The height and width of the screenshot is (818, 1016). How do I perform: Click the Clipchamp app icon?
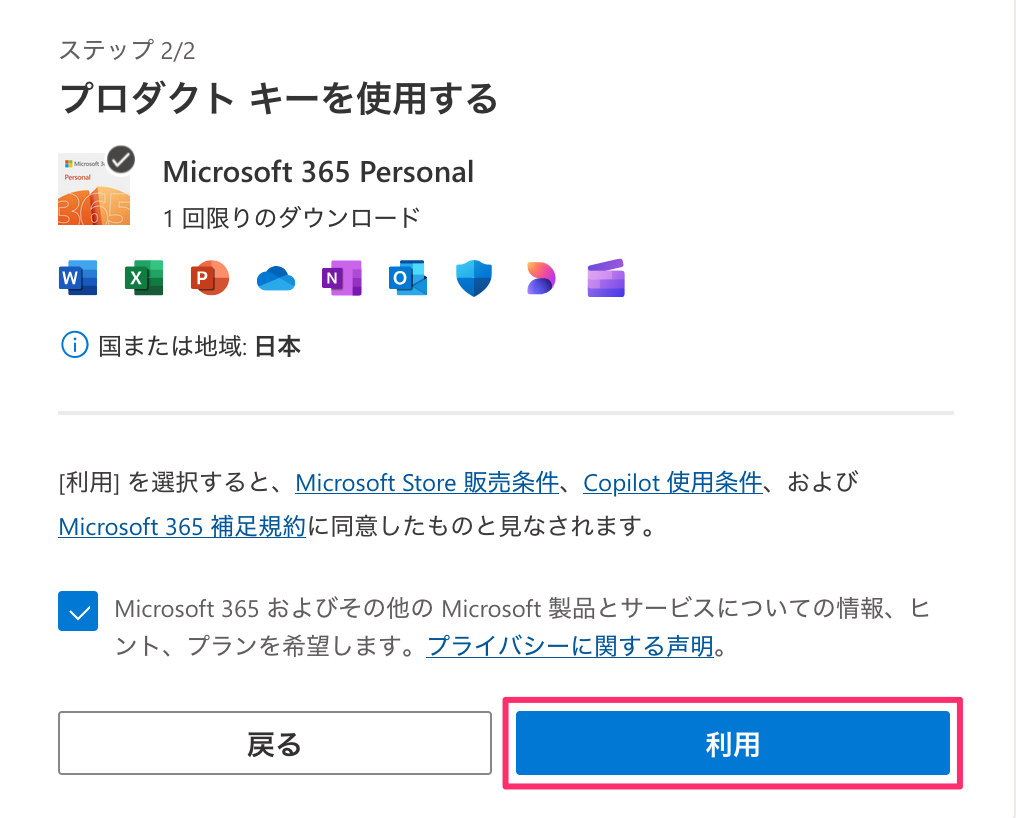tap(606, 278)
